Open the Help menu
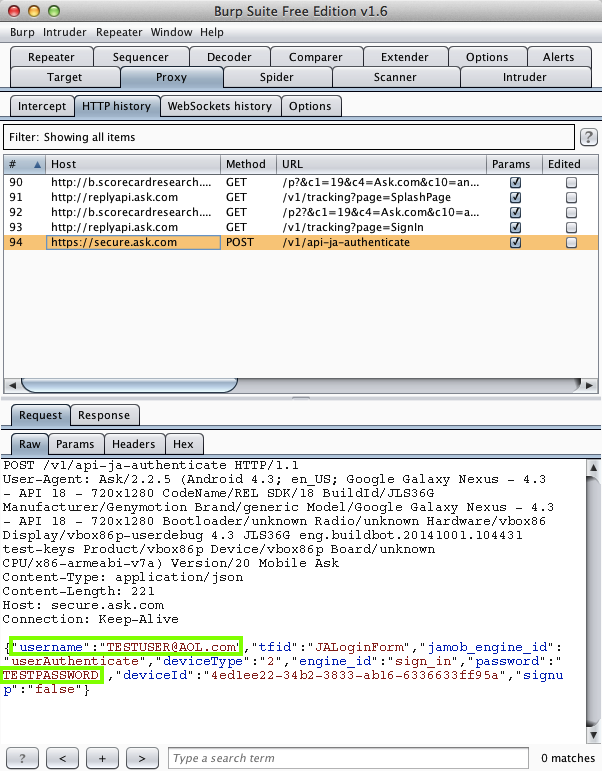 point(211,32)
